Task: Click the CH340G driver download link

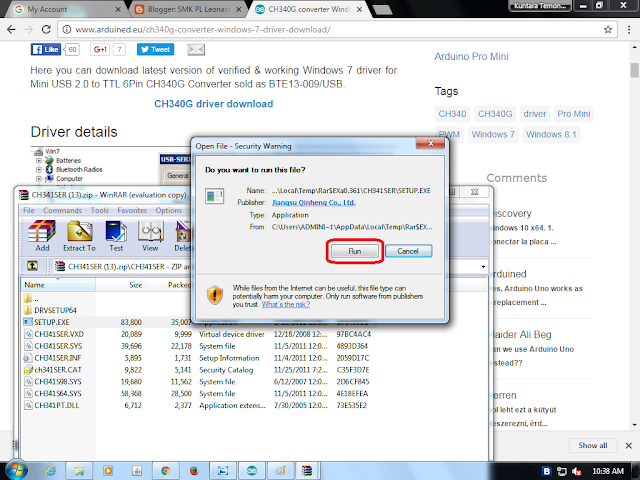Action: point(213,104)
